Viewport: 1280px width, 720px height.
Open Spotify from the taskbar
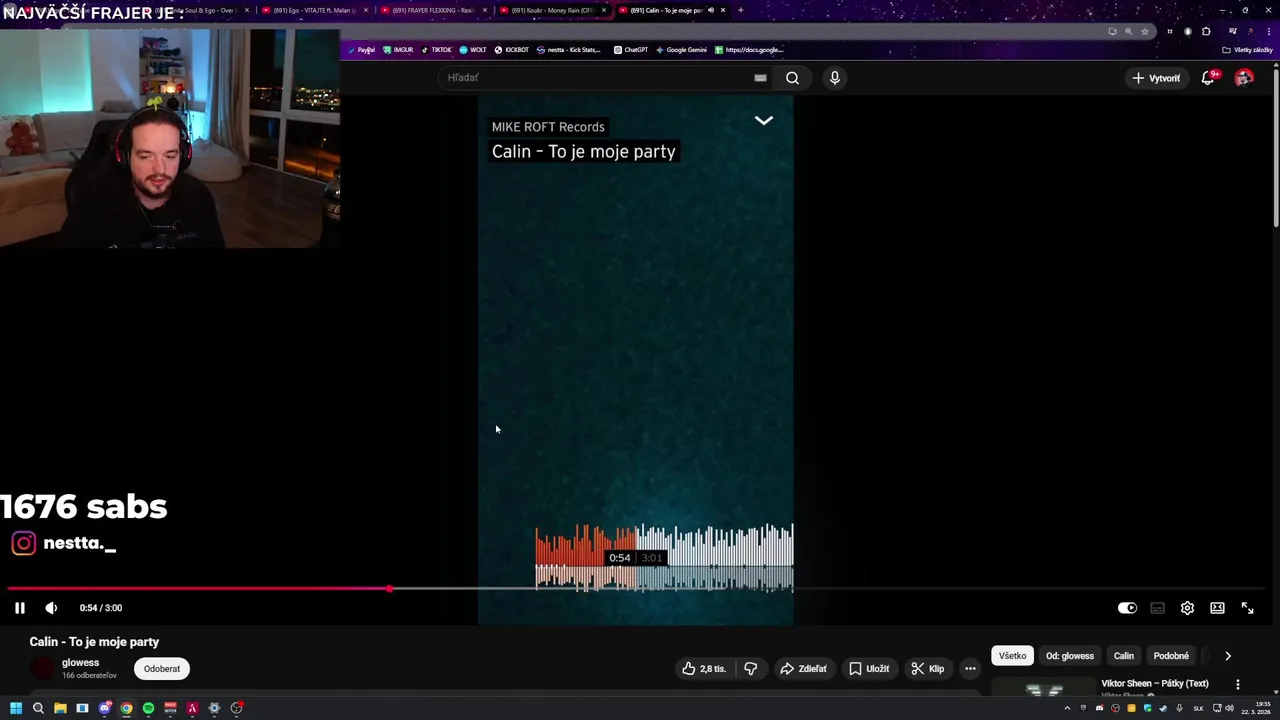coord(148,708)
